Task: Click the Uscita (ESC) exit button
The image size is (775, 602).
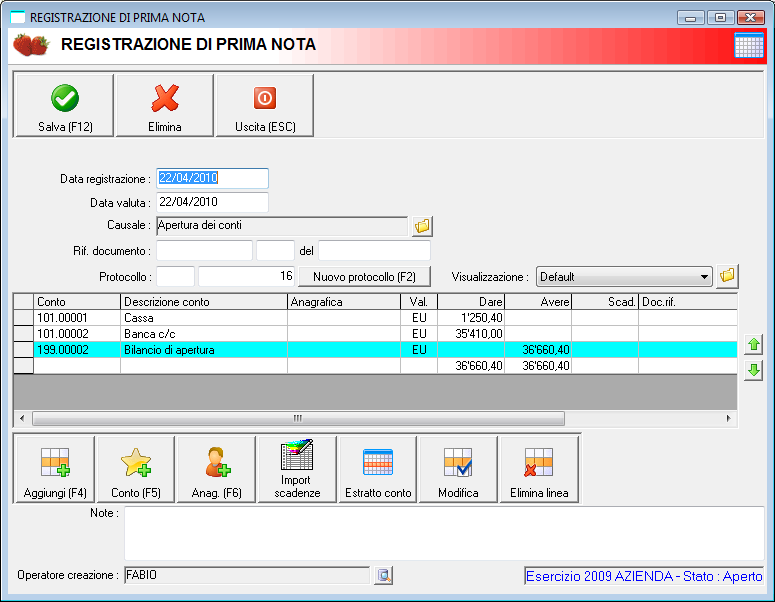Action: pos(265,106)
